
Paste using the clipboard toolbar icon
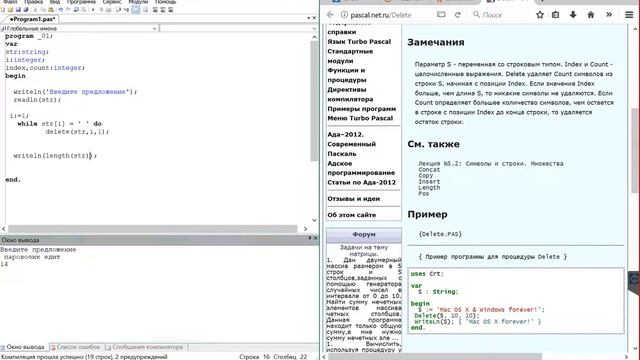[x=51, y=10]
